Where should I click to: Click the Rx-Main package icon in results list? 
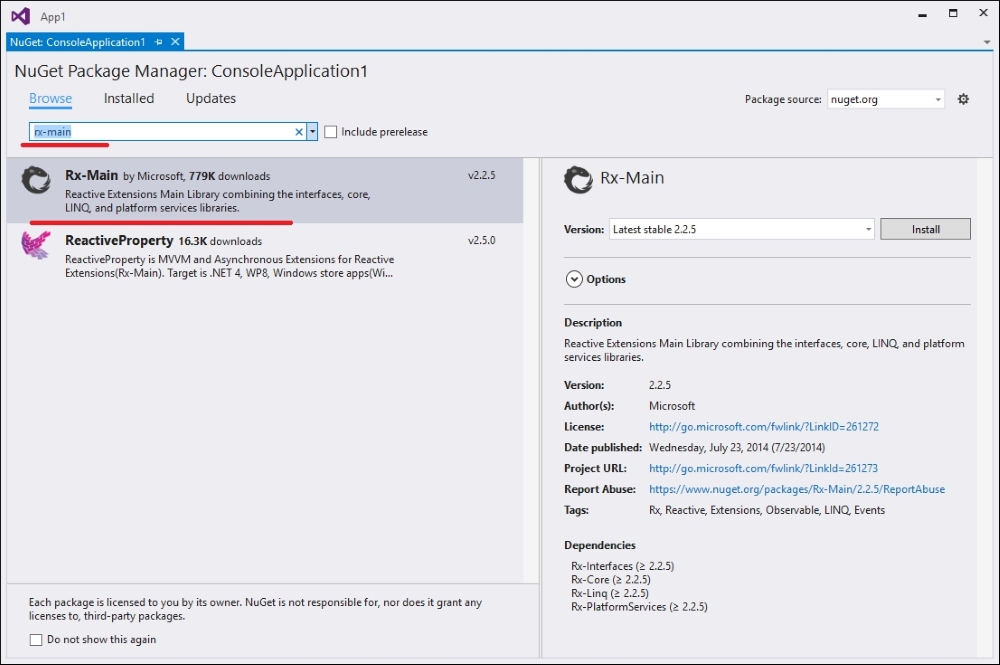pyautogui.click(x=36, y=180)
